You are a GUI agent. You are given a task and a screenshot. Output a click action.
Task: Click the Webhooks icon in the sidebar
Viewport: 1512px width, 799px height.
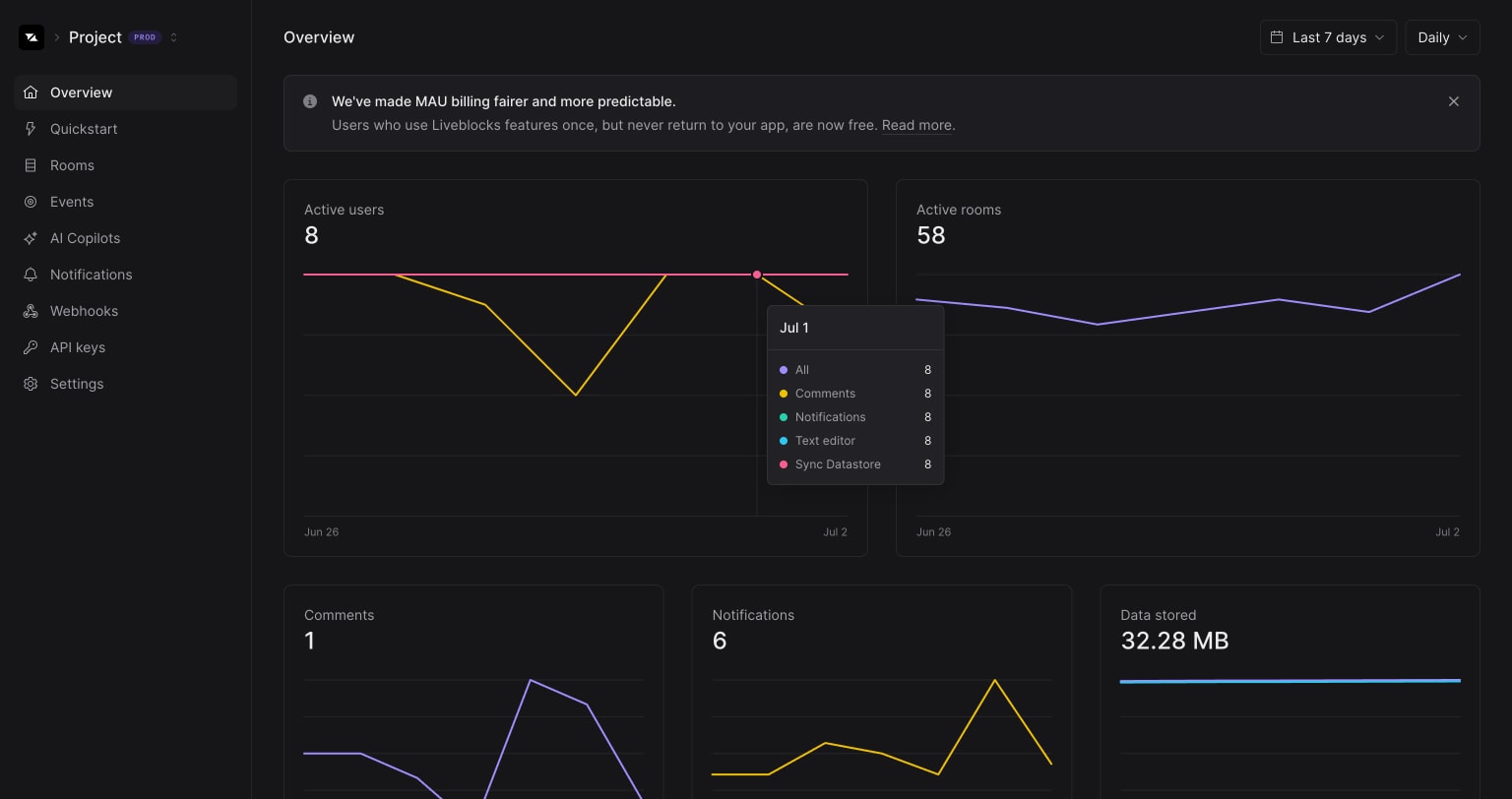coord(31,311)
